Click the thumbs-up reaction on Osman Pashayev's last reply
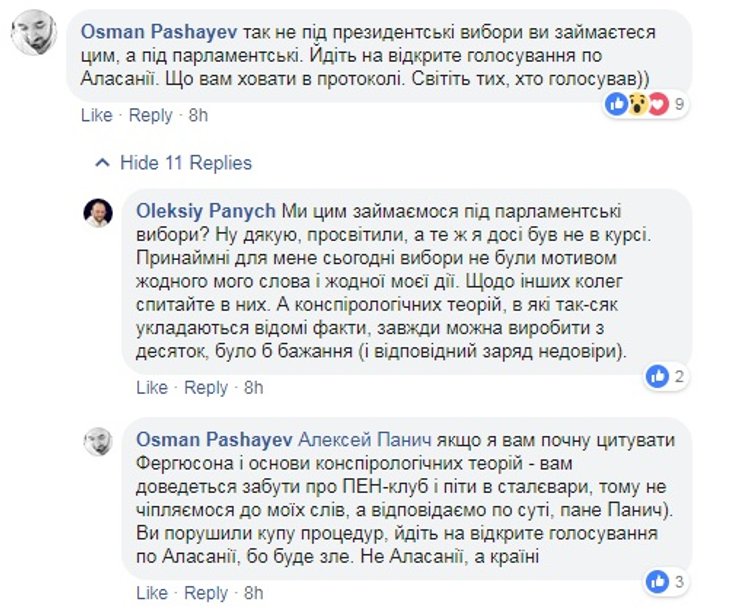 tap(657, 579)
